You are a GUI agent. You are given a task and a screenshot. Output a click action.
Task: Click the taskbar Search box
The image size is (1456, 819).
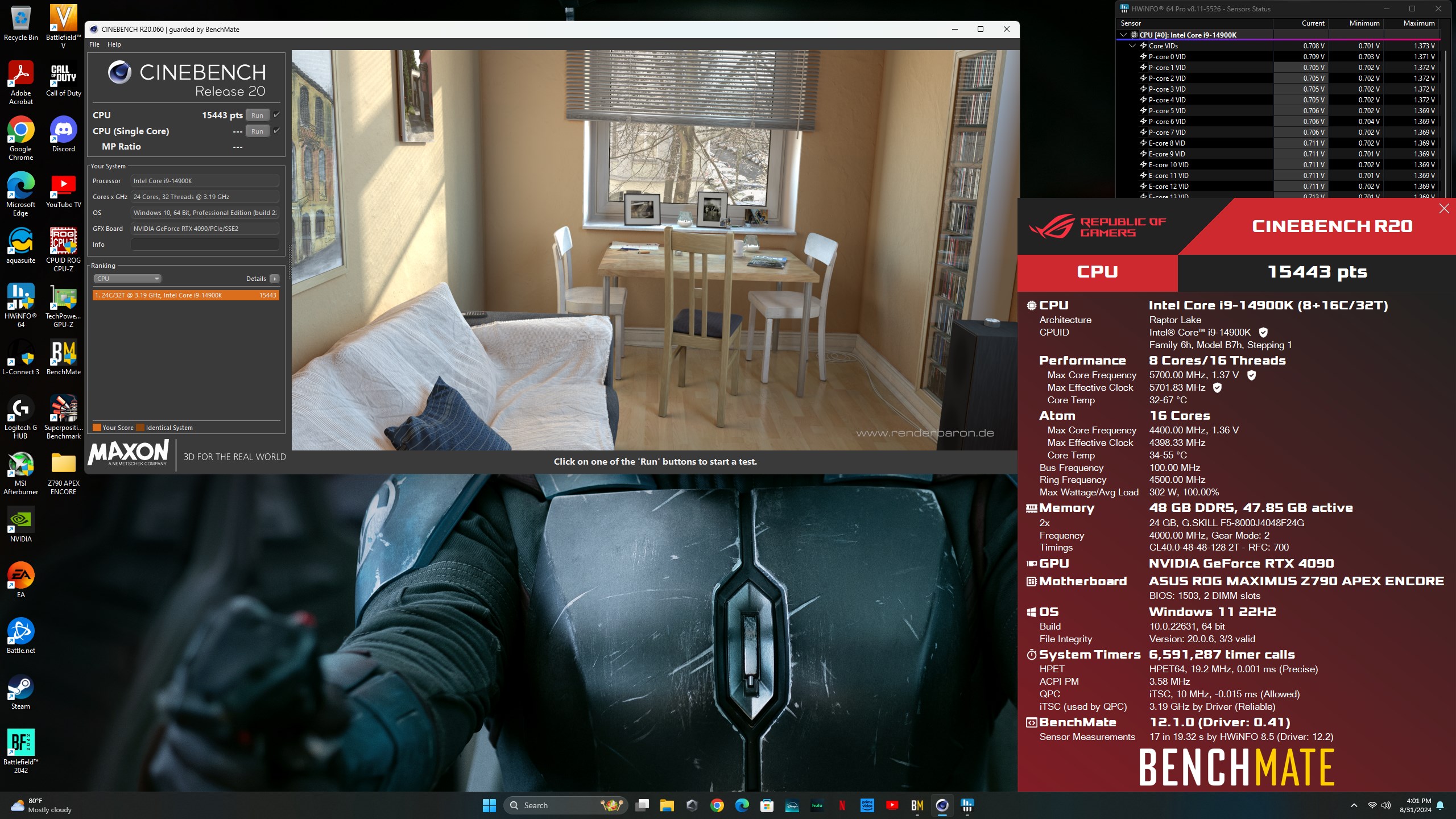tap(565, 805)
